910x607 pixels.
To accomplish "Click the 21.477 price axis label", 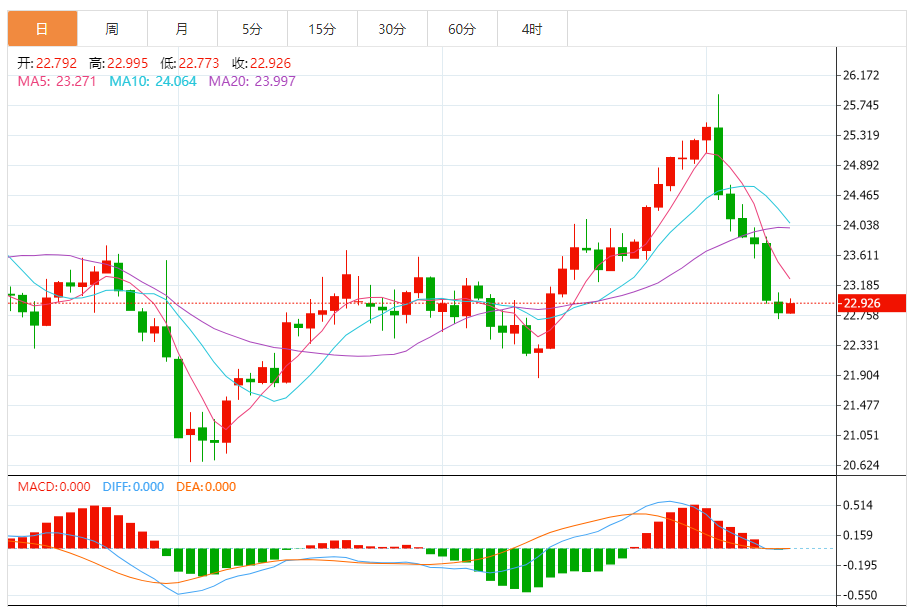I will pyautogui.click(x=861, y=405).
